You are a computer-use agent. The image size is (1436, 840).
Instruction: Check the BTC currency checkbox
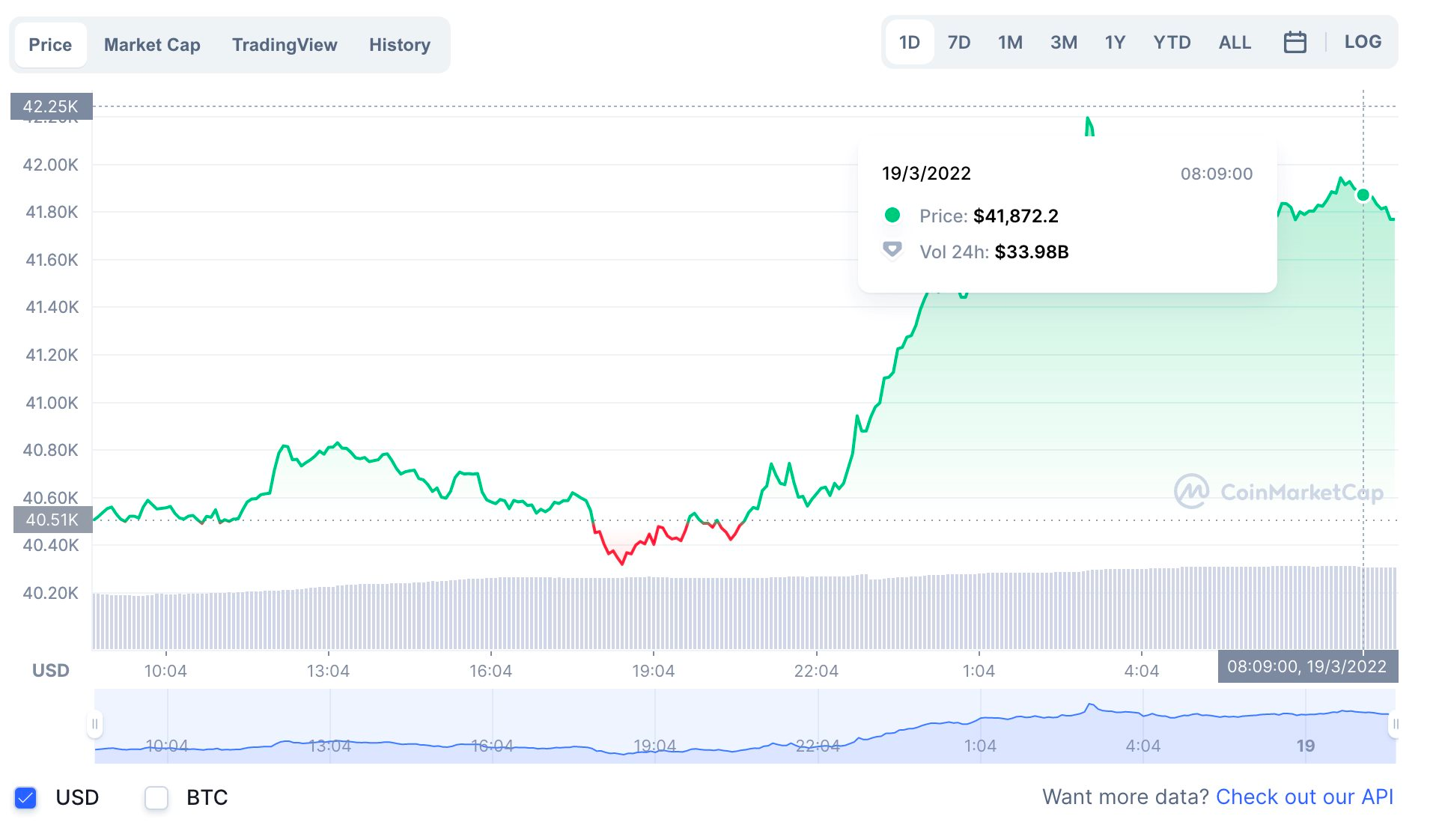pyautogui.click(x=156, y=798)
